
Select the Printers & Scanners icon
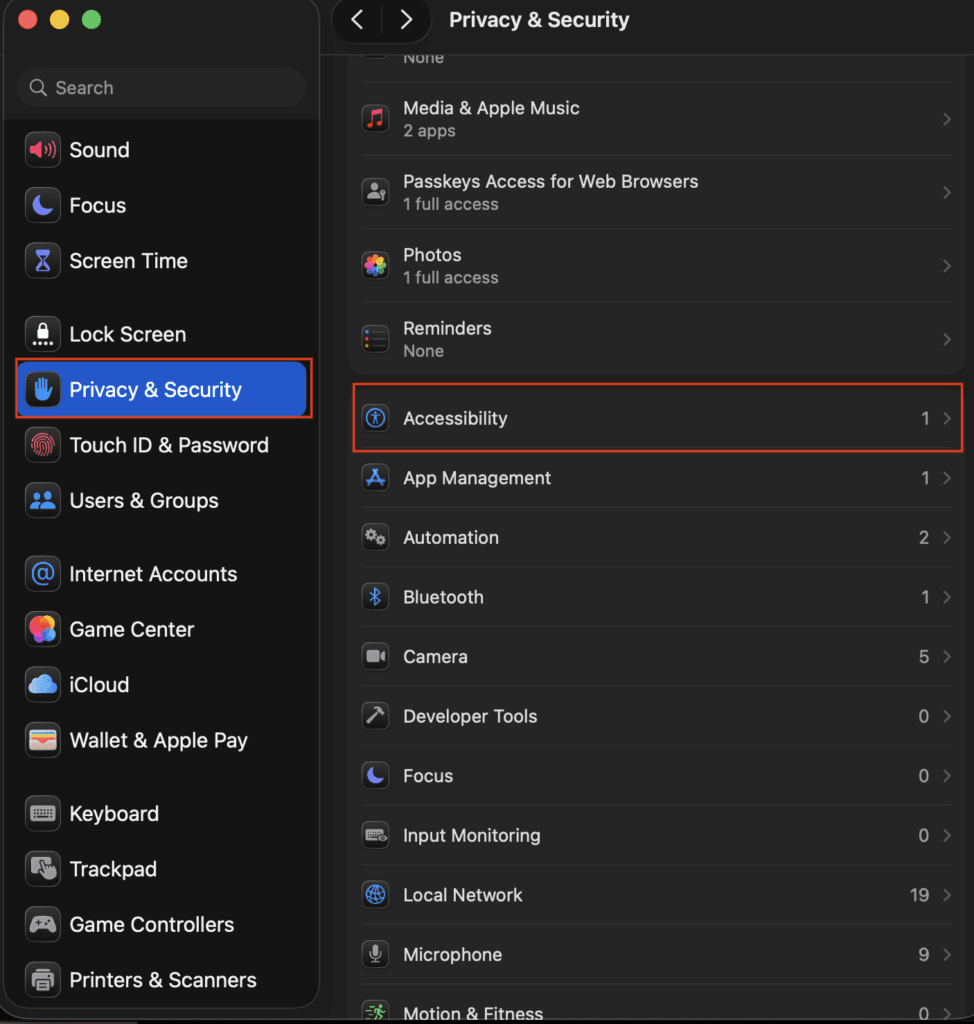42,980
